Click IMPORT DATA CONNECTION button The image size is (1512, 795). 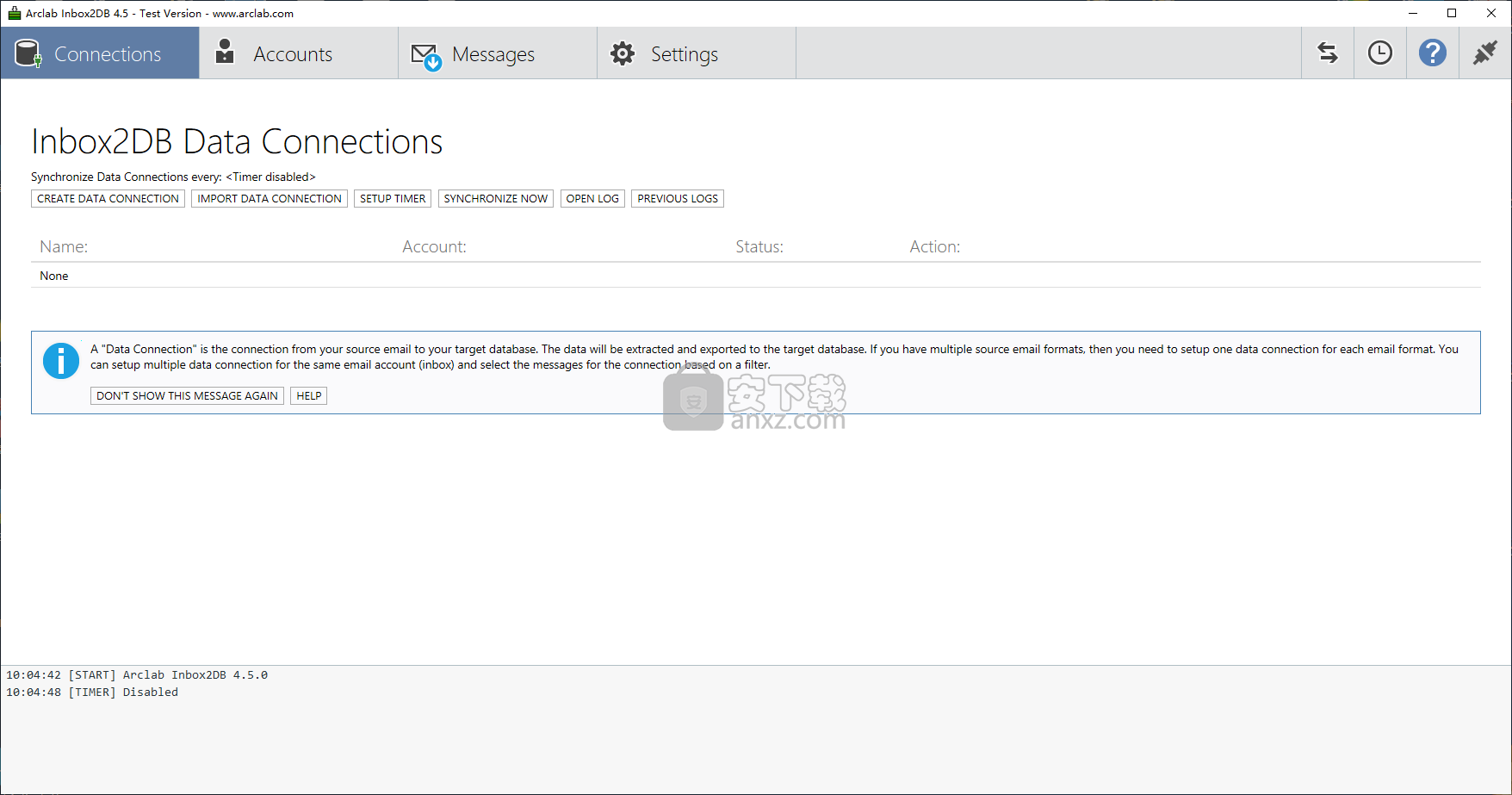click(270, 199)
